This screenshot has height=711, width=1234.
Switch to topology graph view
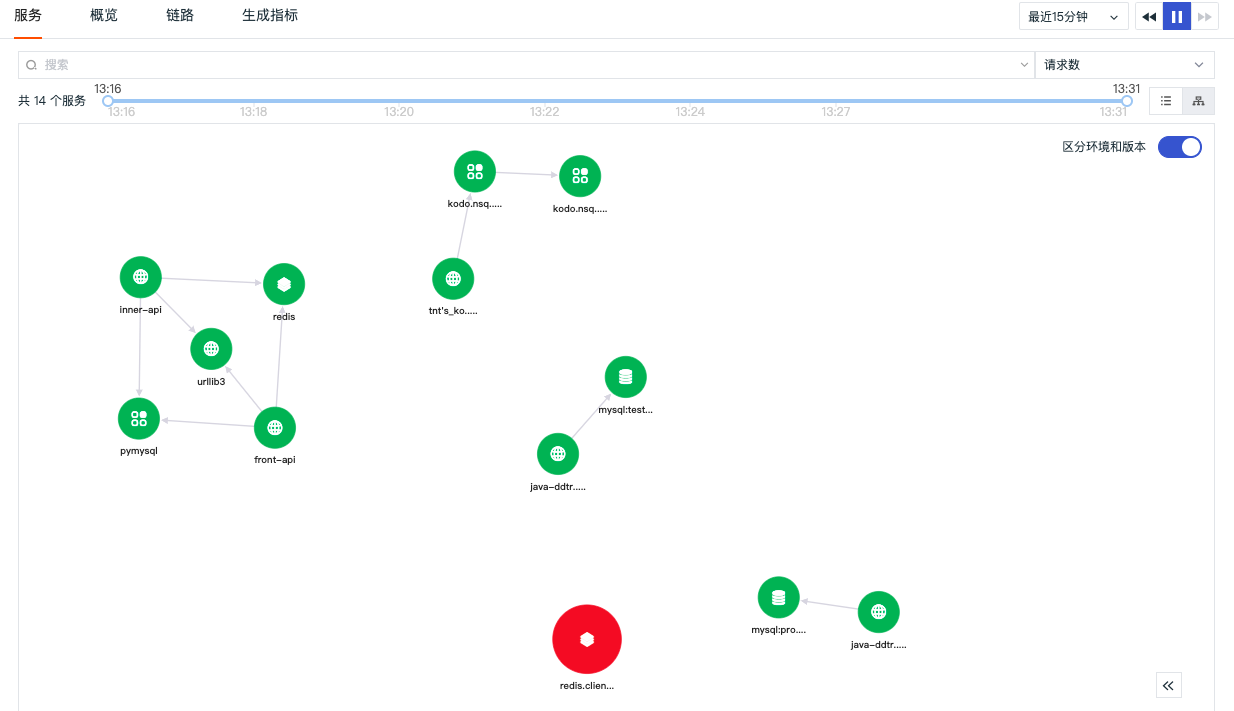(x=1198, y=101)
